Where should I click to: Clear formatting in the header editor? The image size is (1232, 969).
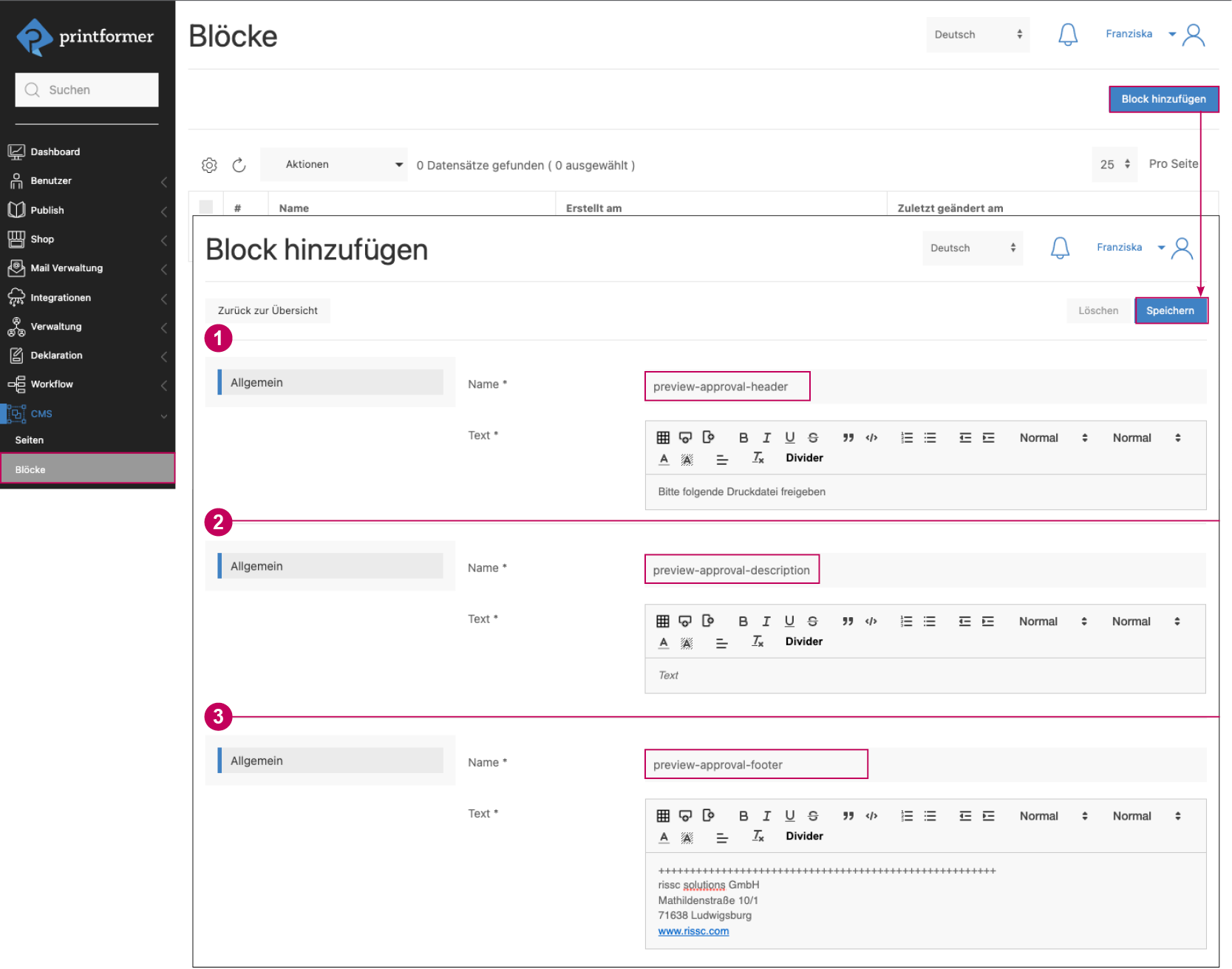point(757,458)
